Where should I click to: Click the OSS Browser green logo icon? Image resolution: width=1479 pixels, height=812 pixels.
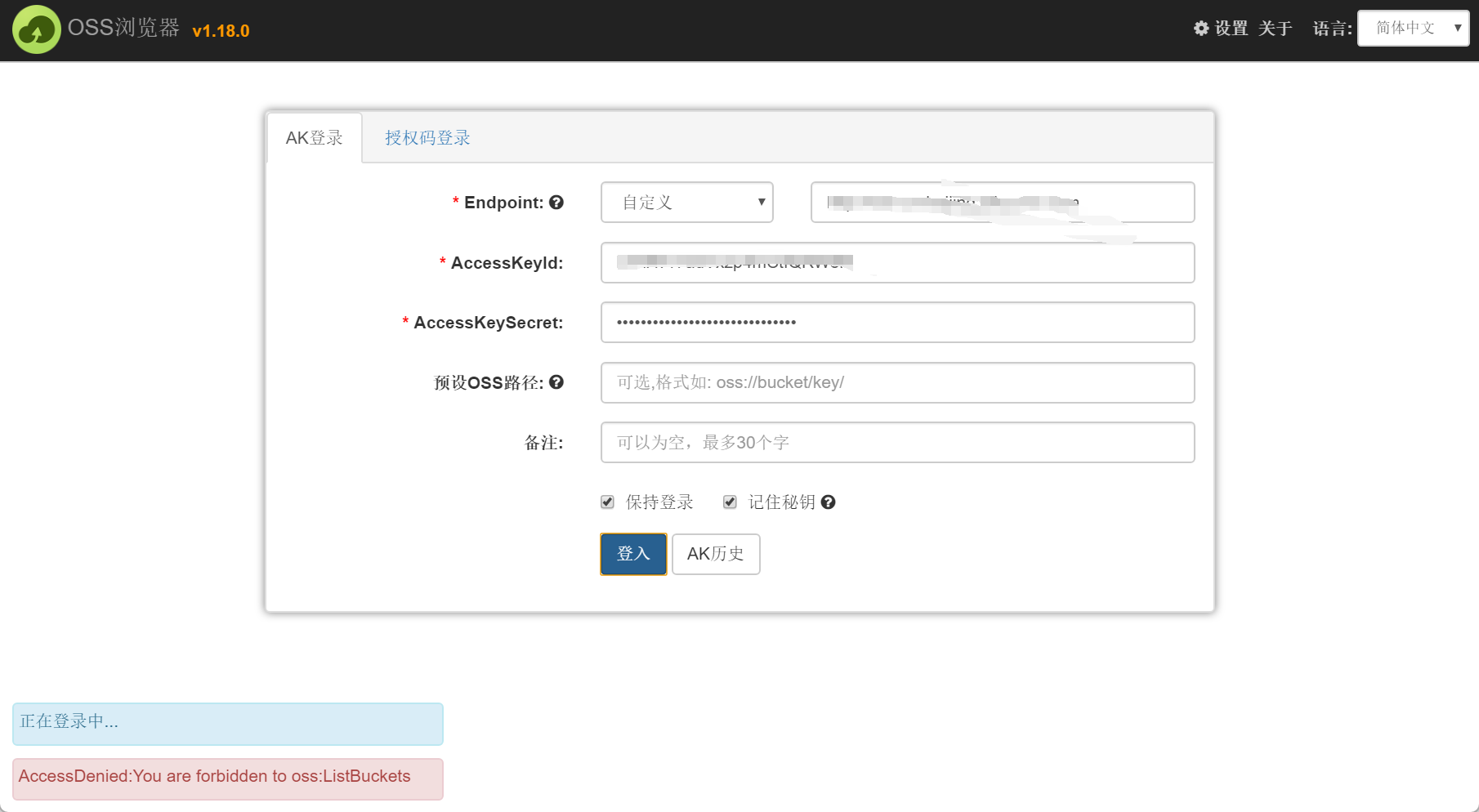pos(36,29)
